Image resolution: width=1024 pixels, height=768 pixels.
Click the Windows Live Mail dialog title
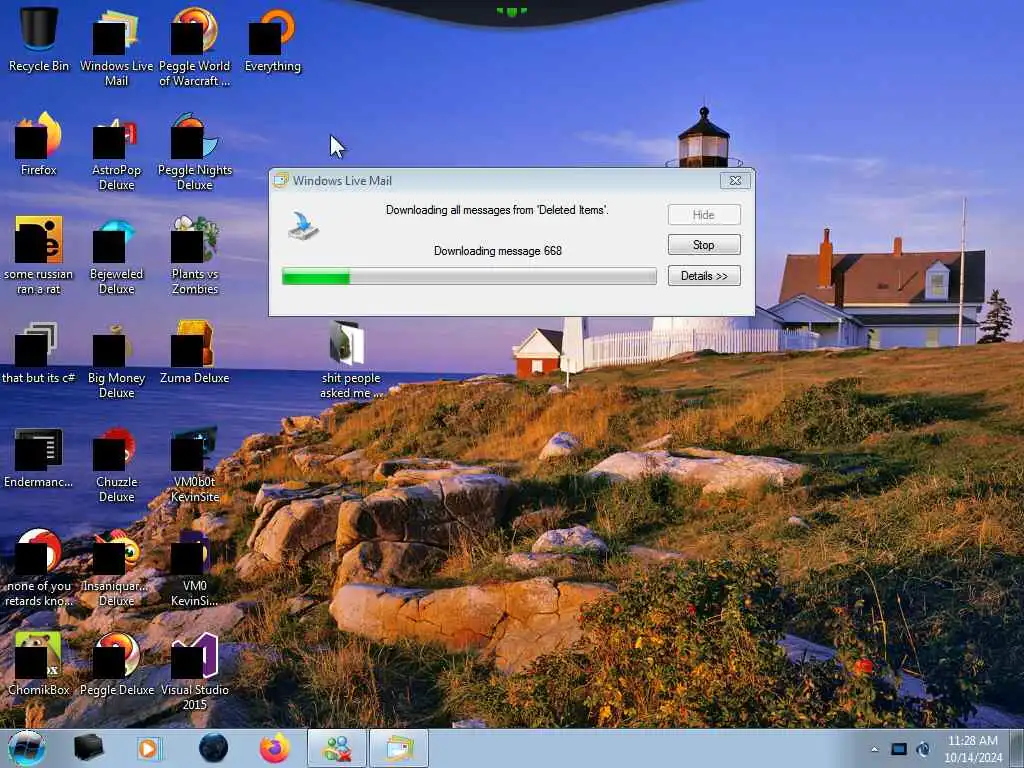tap(342, 181)
